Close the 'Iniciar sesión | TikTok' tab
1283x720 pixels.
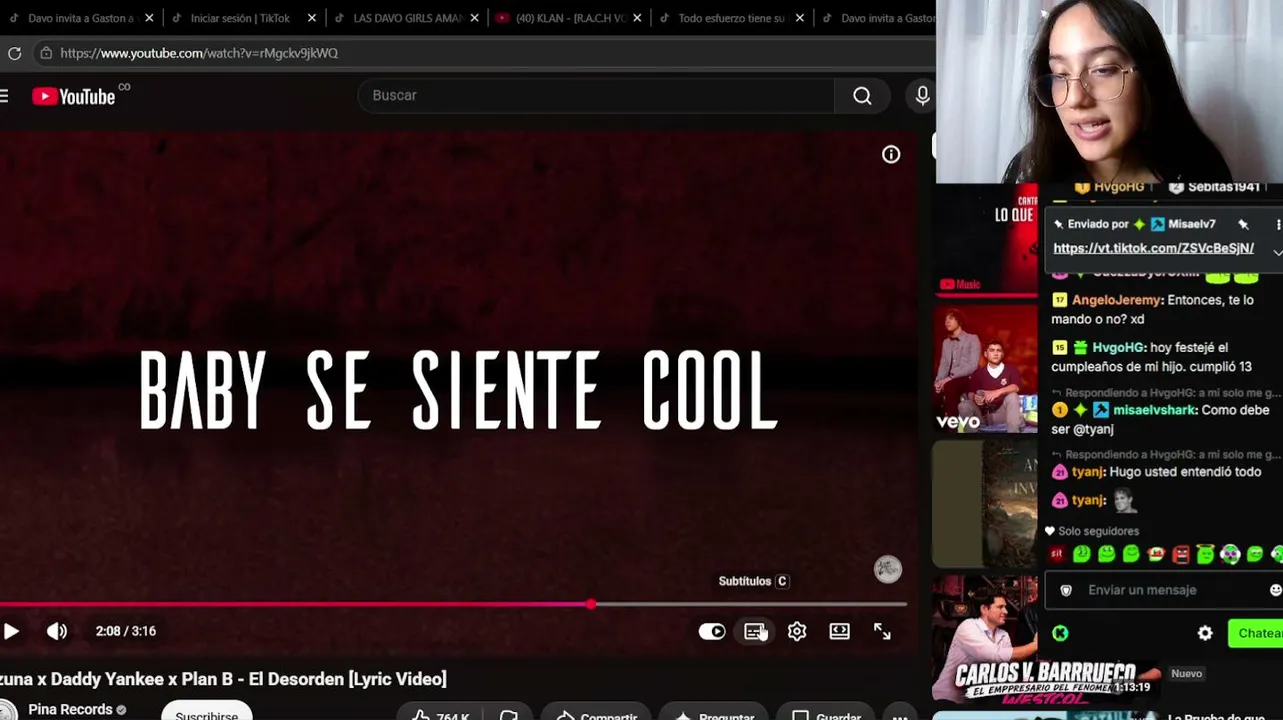[312, 18]
